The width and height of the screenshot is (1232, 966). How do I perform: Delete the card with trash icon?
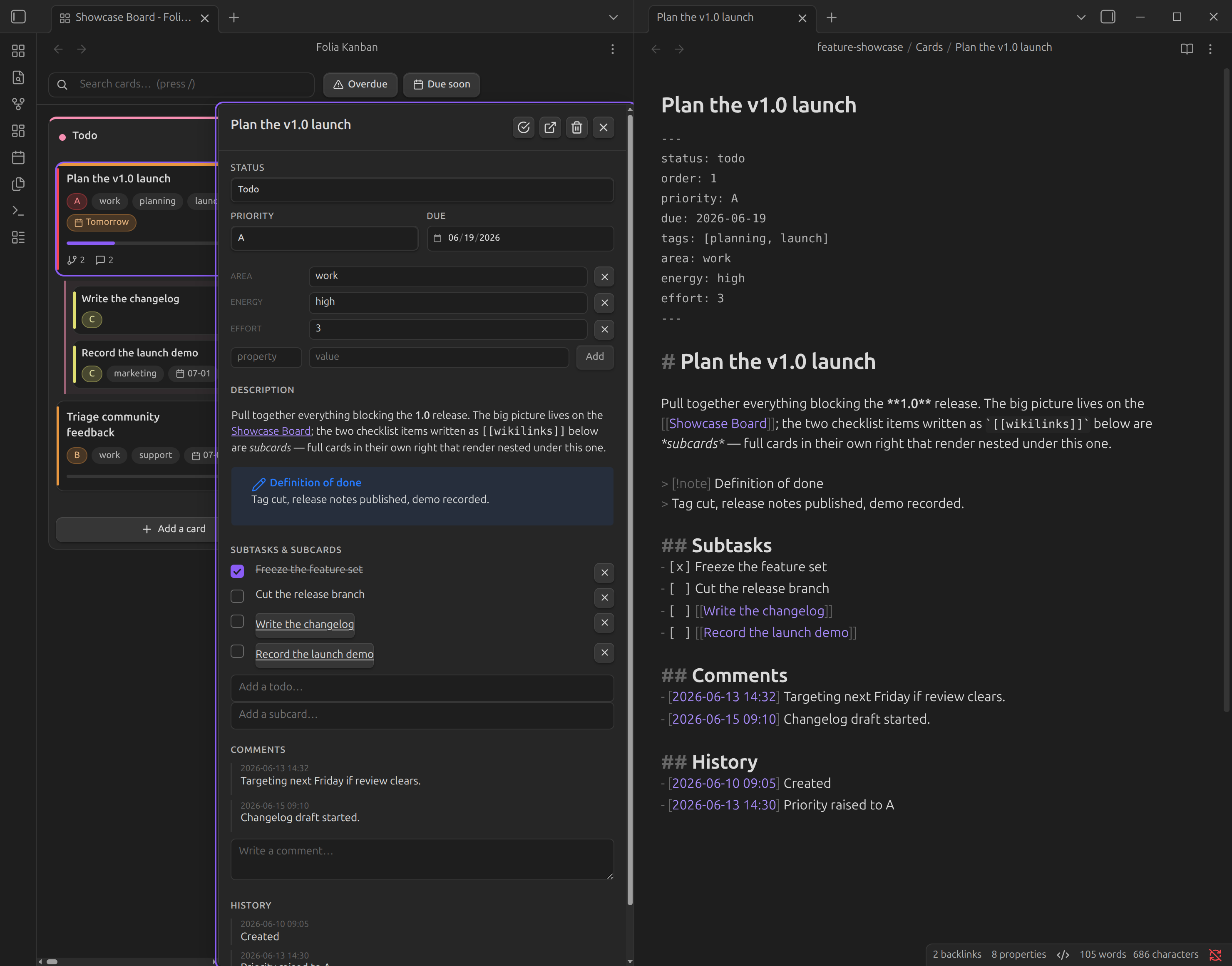pos(577,127)
